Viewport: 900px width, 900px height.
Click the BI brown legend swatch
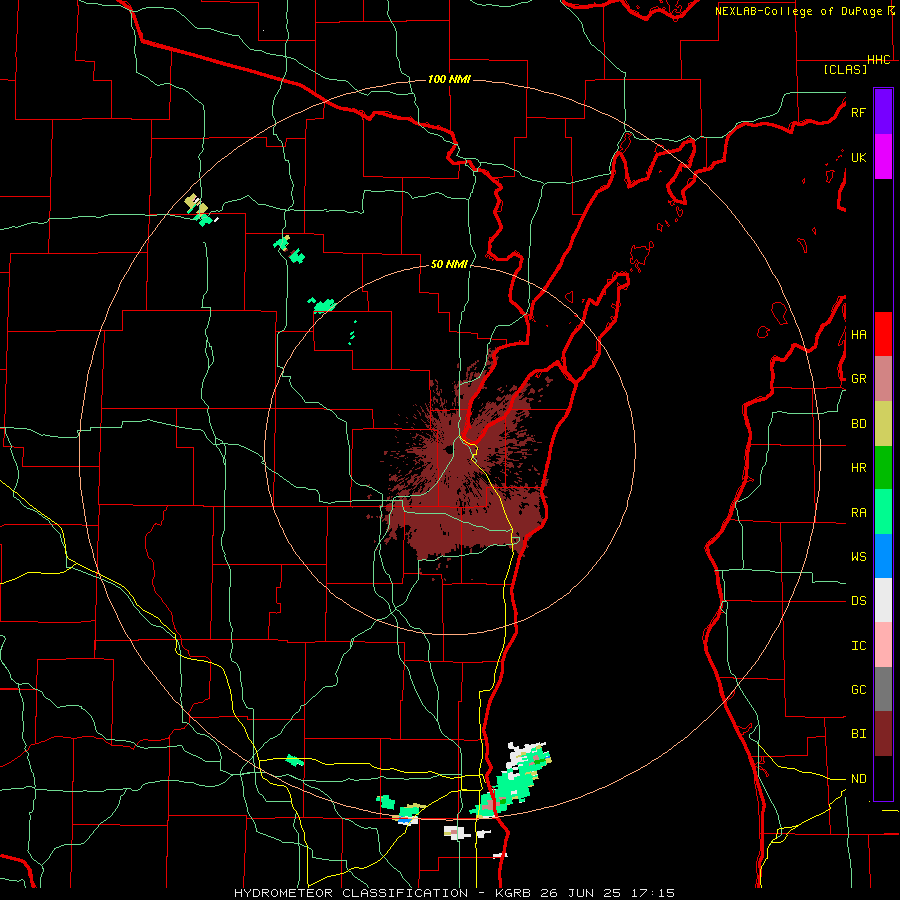[x=883, y=734]
